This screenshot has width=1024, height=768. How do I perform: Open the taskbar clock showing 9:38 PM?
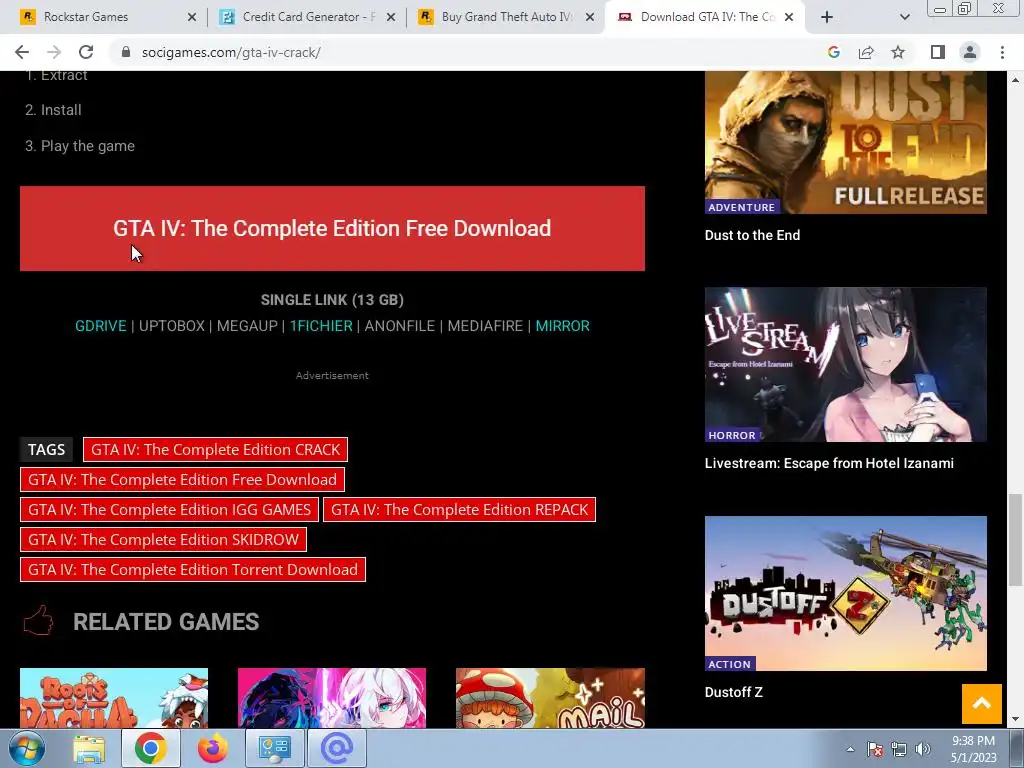973,749
